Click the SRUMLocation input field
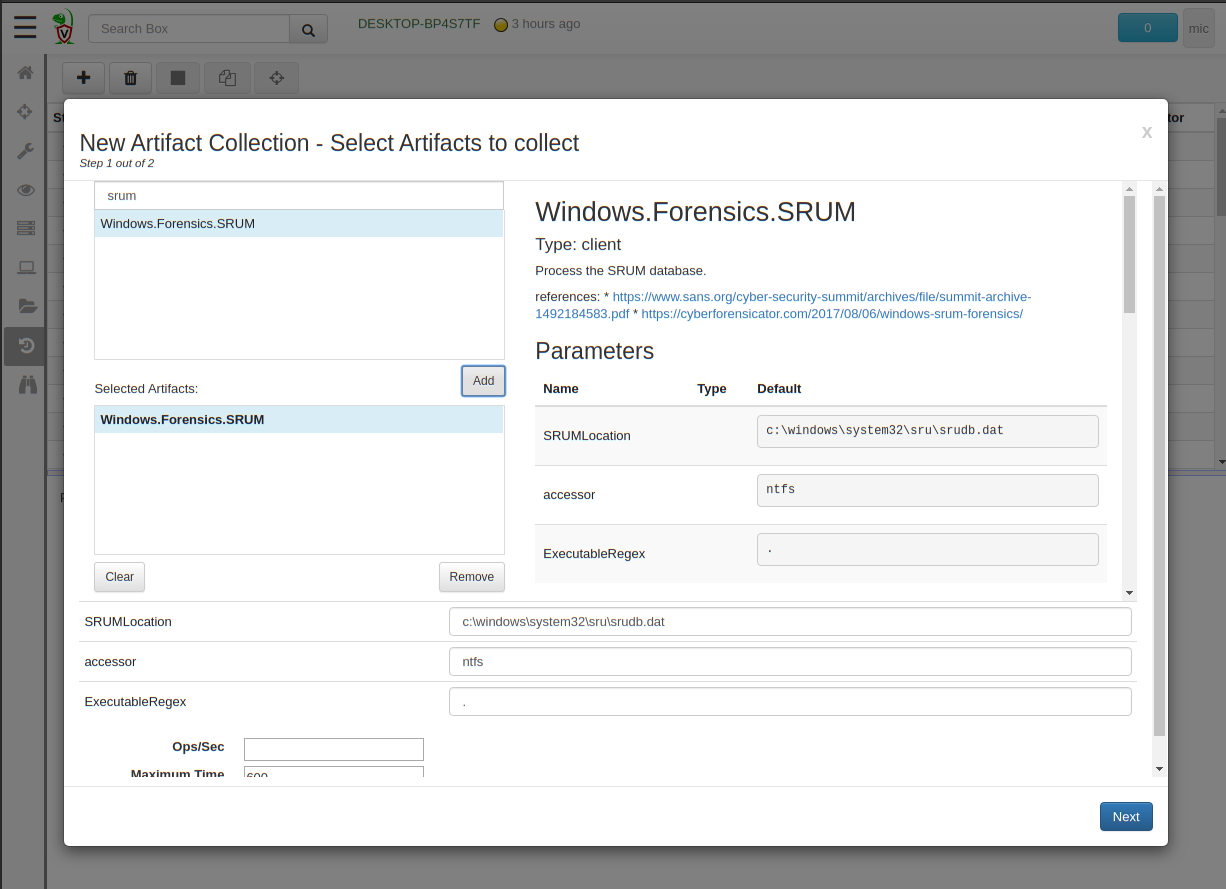The height and width of the screenshot is (889, 1226). coord(789,622)
